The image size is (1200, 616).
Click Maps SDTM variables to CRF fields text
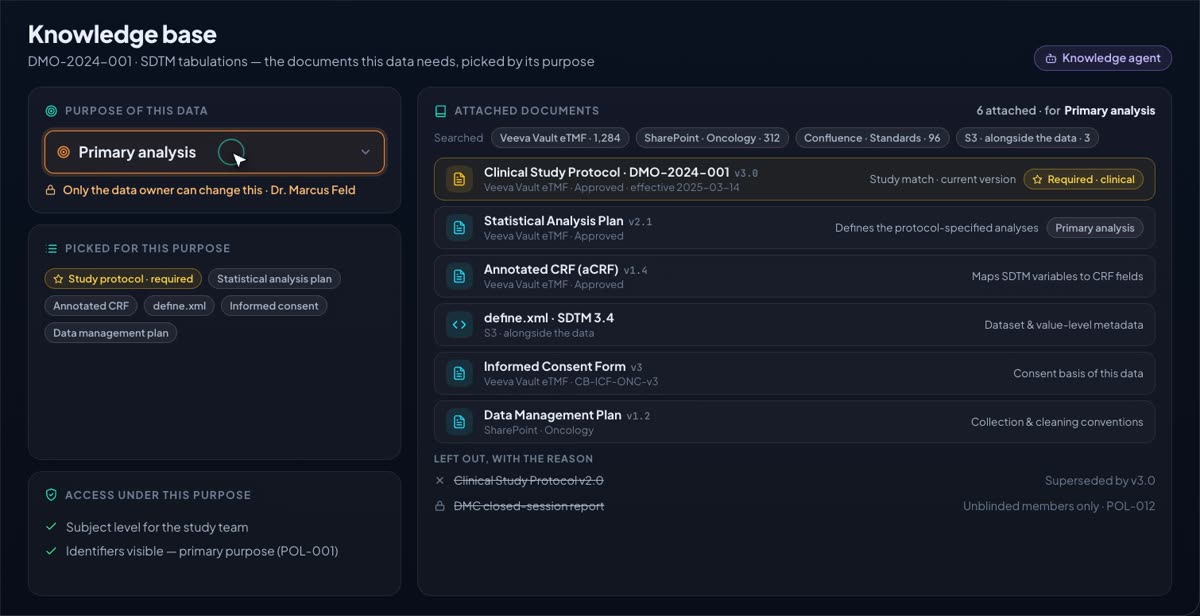[x=1057, y=276]
